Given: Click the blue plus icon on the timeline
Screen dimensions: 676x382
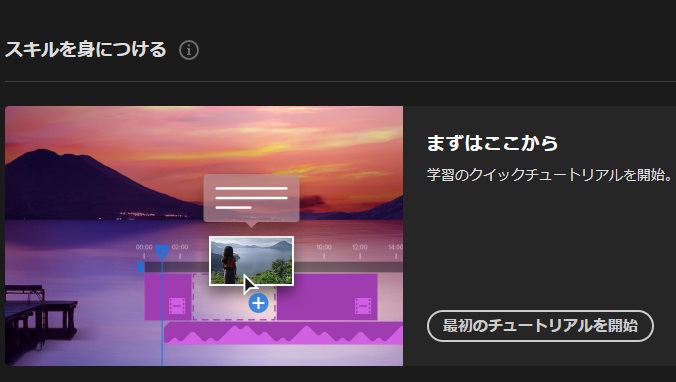Looking at the screenshot, I should [258, 303].
